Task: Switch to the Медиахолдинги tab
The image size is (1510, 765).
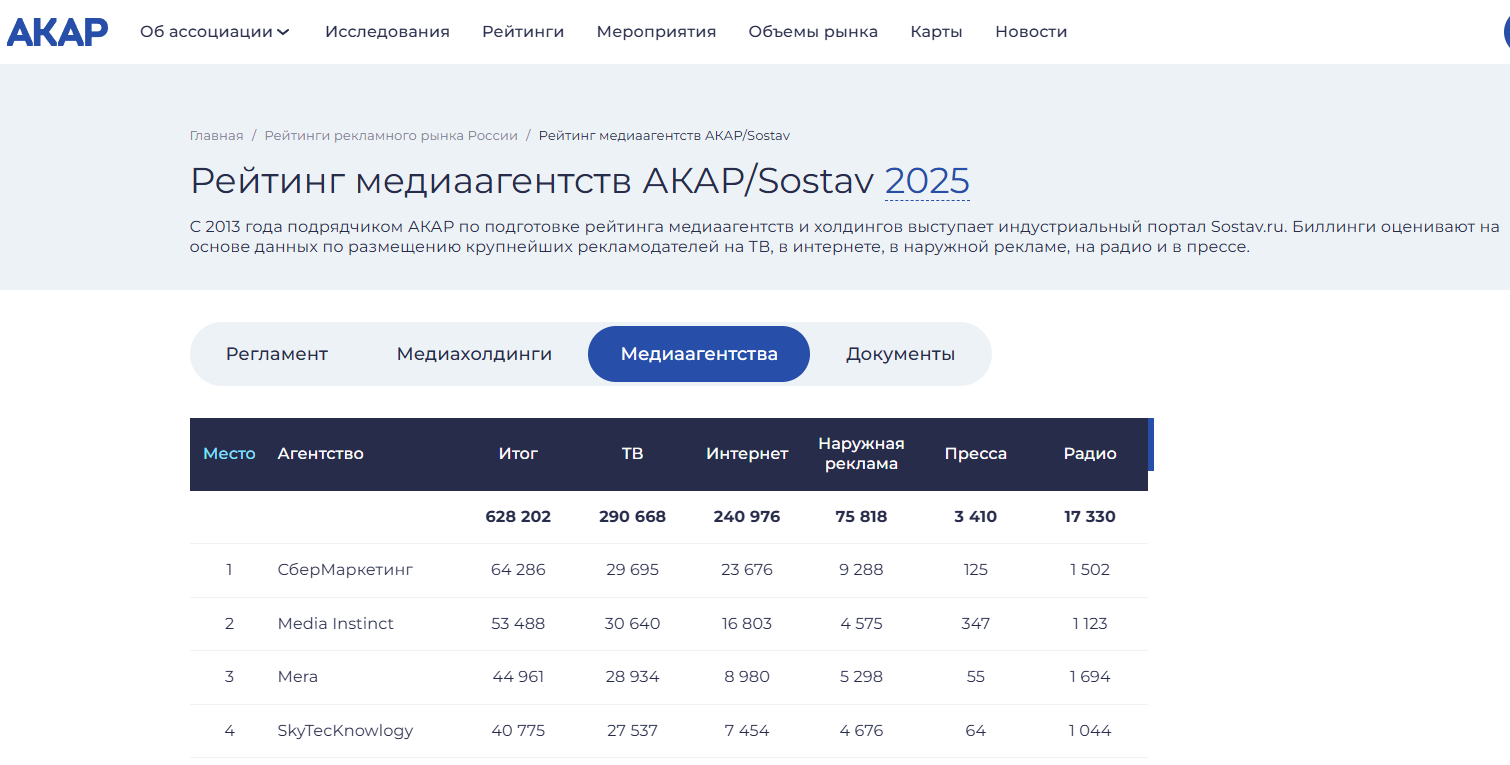Action: (x=474, y=354)
